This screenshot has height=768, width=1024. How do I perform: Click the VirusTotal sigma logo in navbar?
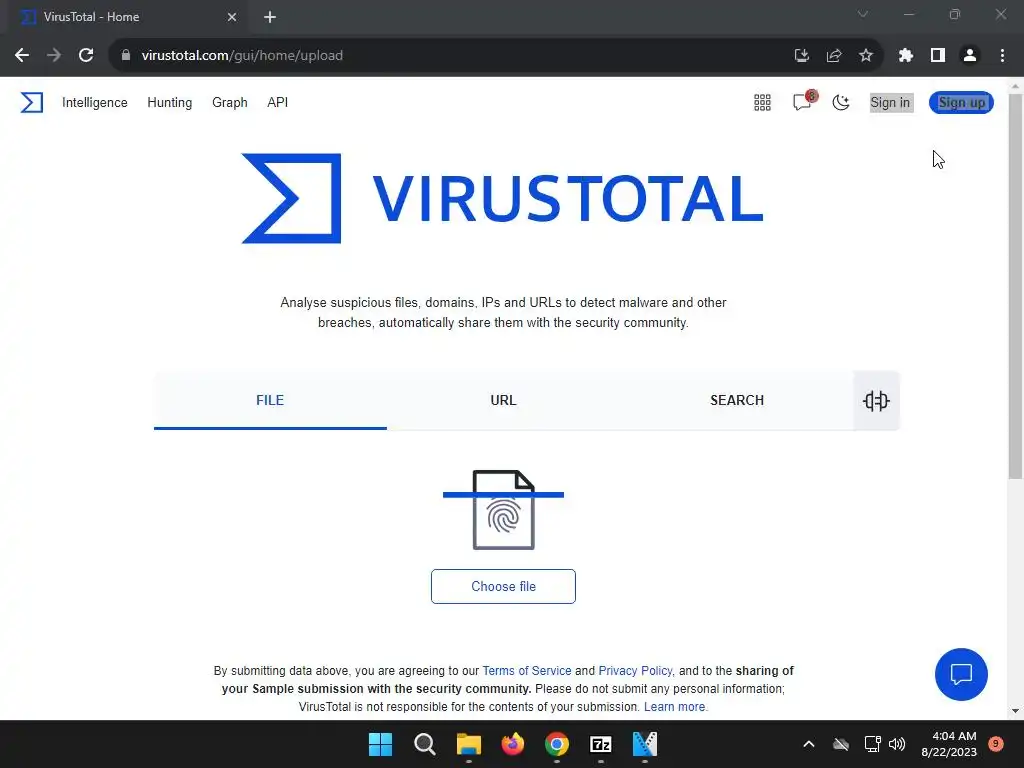tap(31, 103)
